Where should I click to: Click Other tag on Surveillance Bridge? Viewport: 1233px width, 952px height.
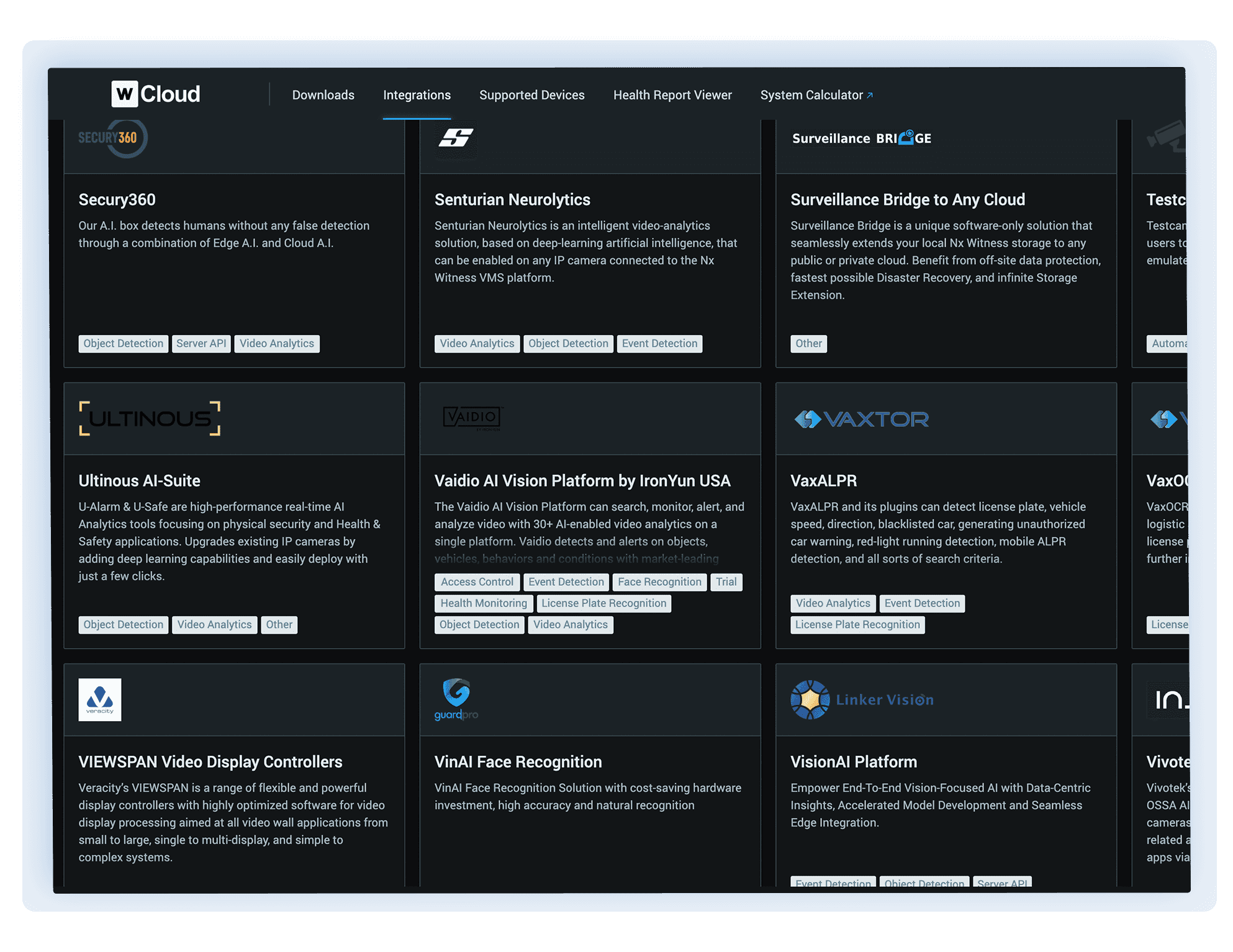coord(808,344)
